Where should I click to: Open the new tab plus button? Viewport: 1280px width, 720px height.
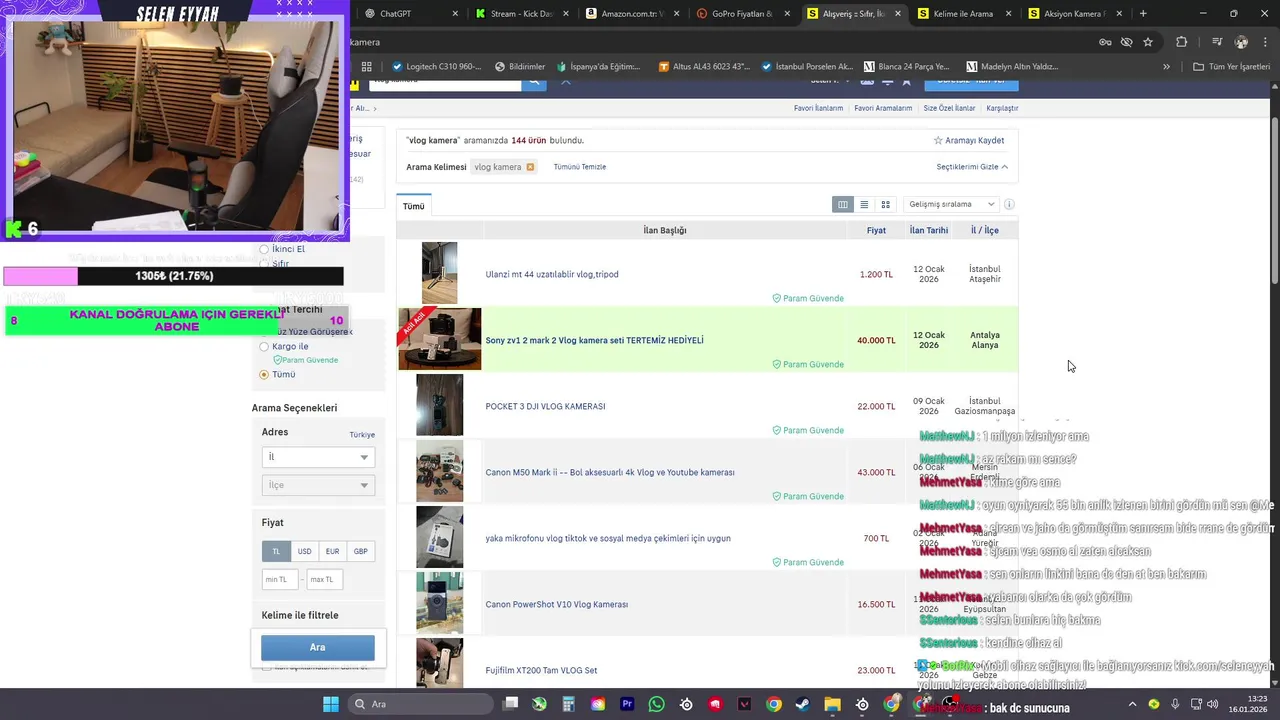pyautogui.click(x=1143, y=14)
